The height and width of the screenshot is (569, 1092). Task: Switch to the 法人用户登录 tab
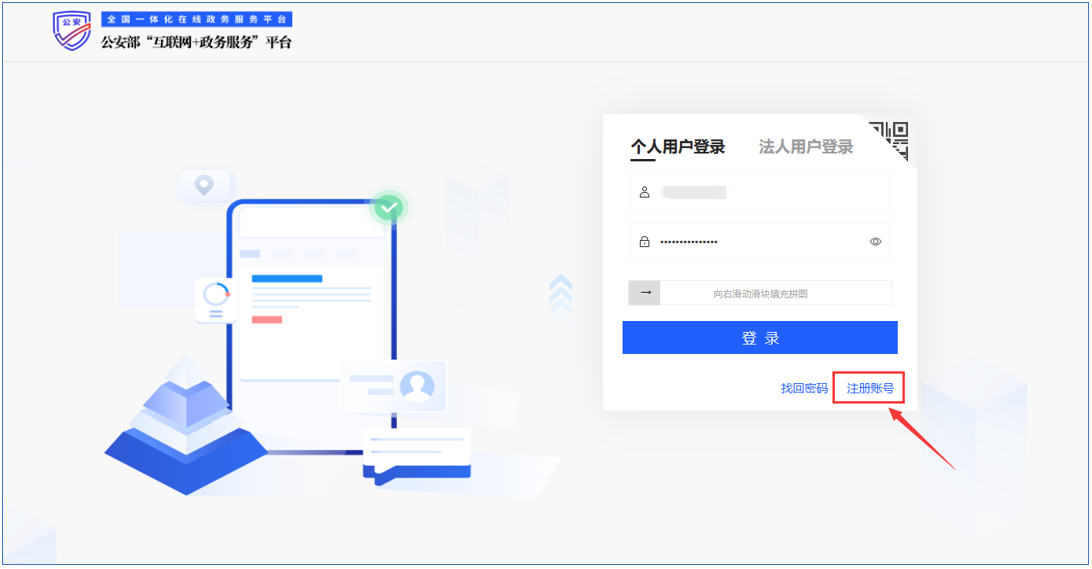pos(806,147)
